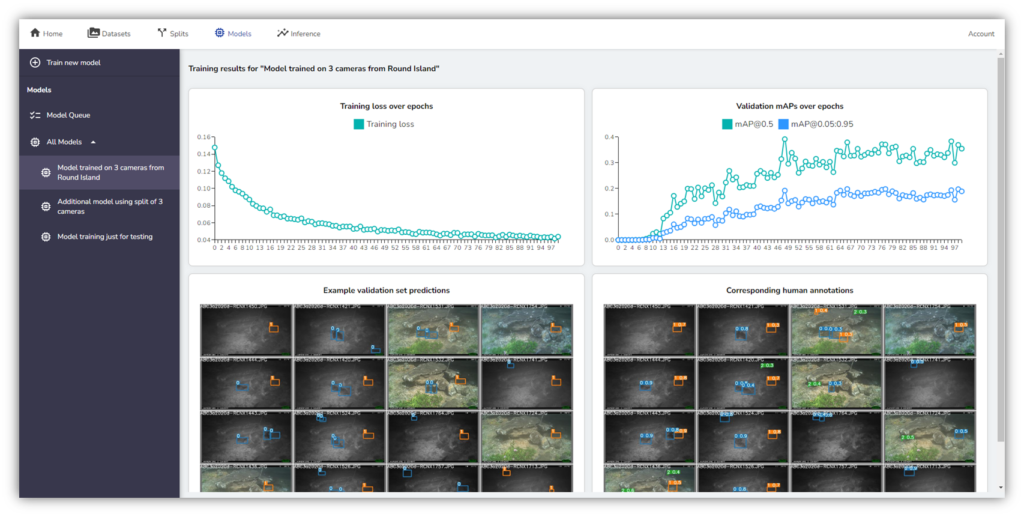Click the Inference chart icon

(x=282, y=33)
